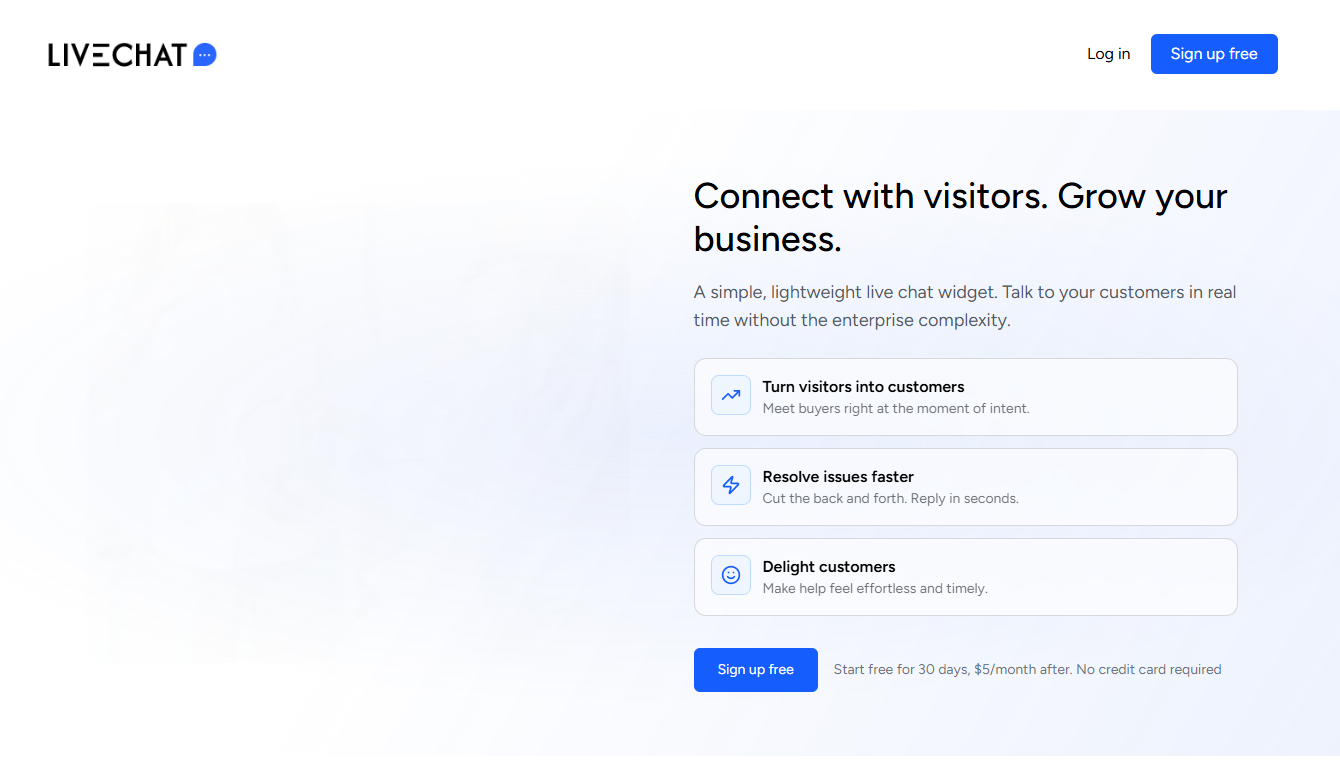
Task: Open the Log in link
Action: [1108, 54]
